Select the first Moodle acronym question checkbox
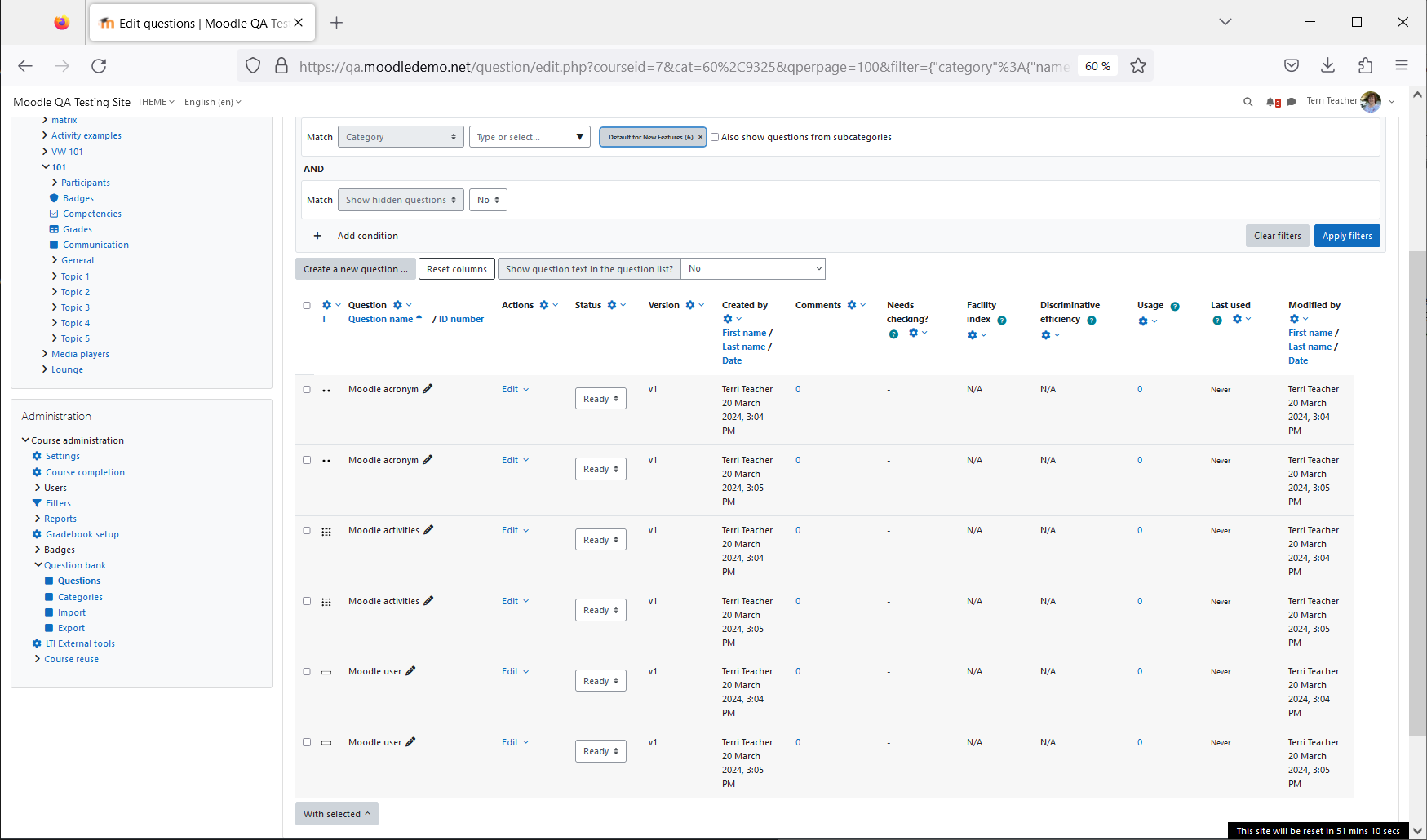 coord(307,389)
